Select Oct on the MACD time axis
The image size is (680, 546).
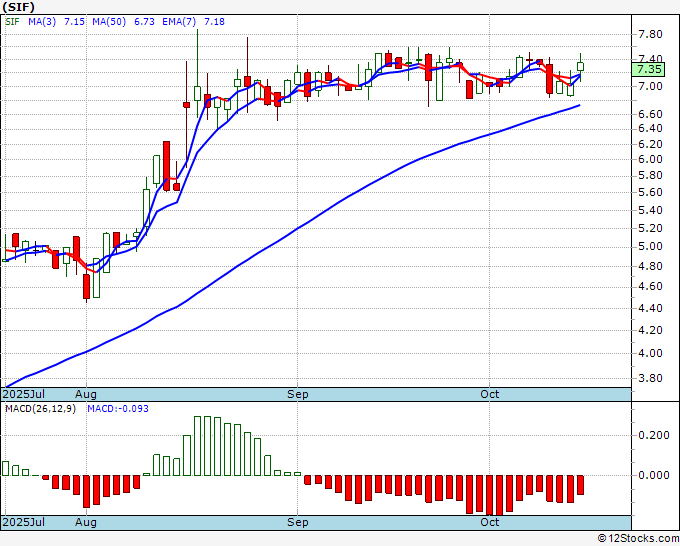(490, 522)
